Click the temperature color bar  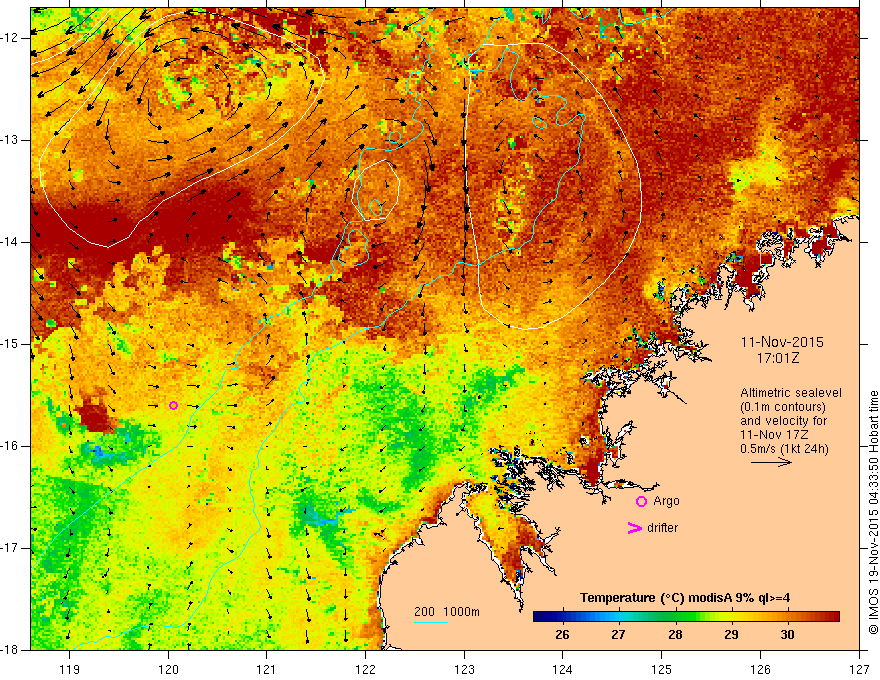686,617
